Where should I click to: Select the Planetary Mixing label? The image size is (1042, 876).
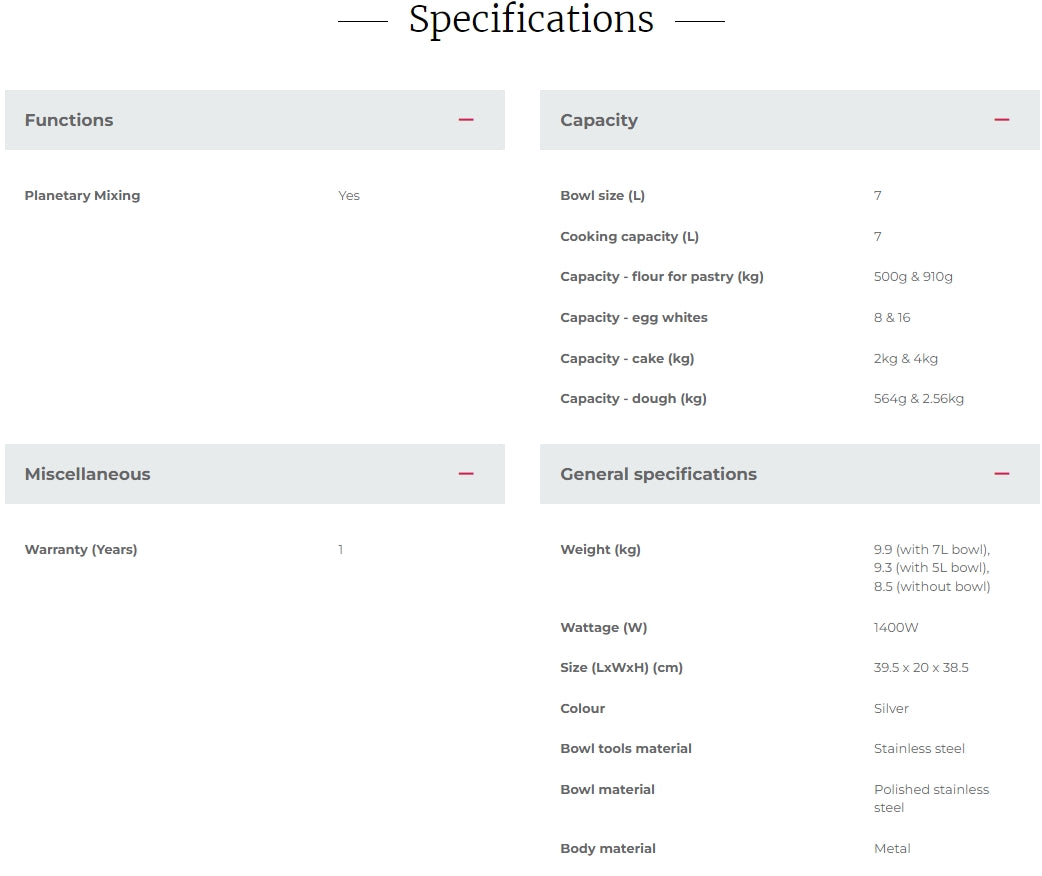pyautogui.click(x=82, y=196)
